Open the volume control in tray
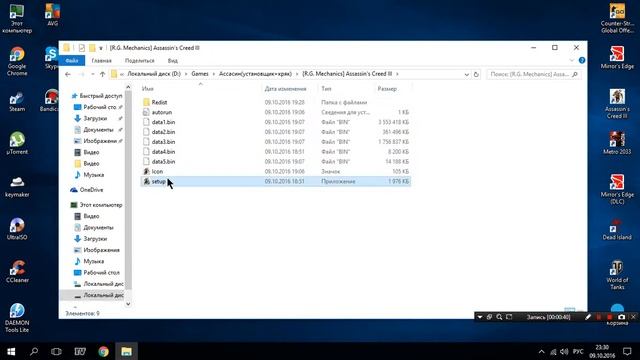Screen dimensions: 640x360 point(564,351)
